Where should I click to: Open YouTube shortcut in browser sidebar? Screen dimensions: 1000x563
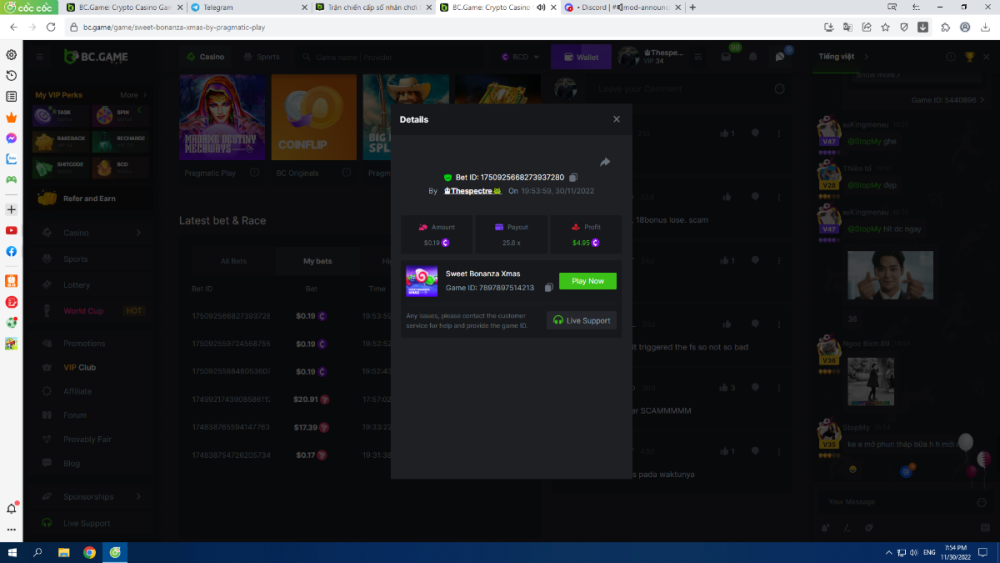pos(11,230)
